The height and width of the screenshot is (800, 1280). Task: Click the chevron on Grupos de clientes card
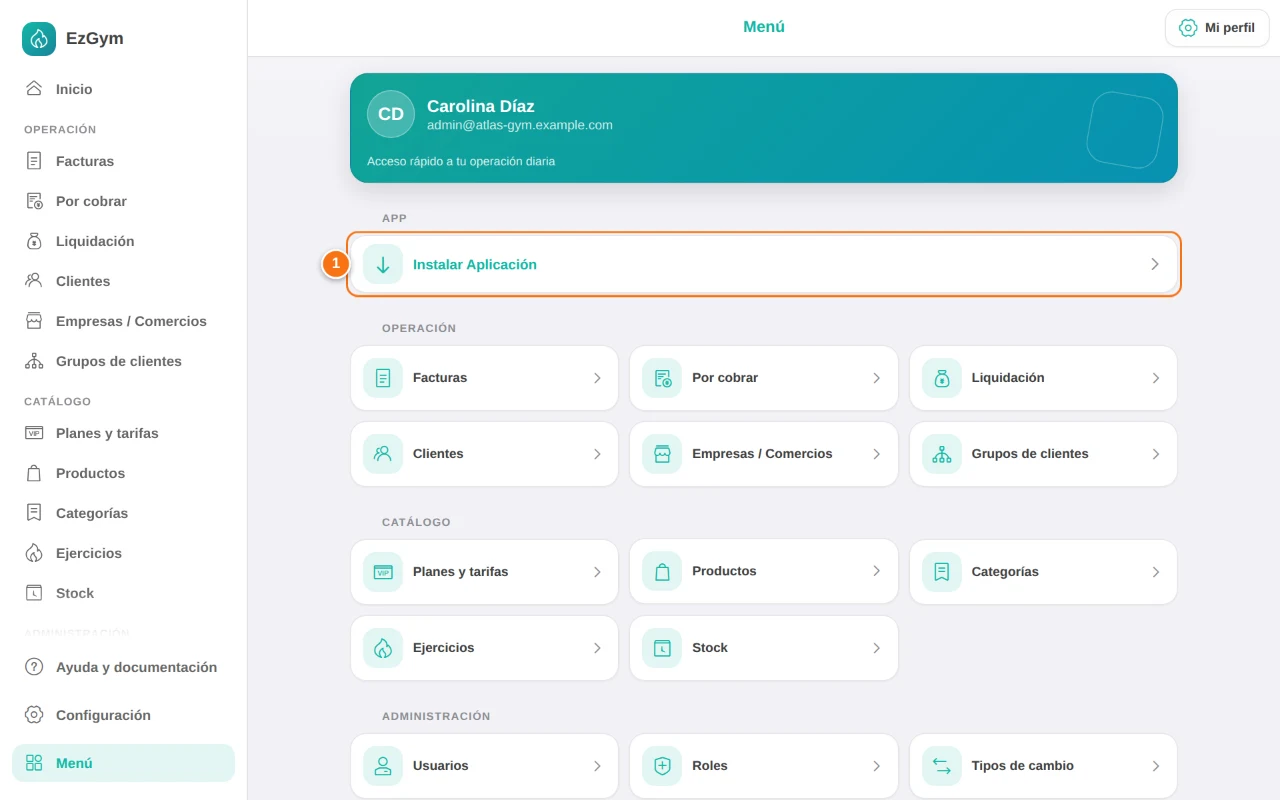pos(1155,454)
